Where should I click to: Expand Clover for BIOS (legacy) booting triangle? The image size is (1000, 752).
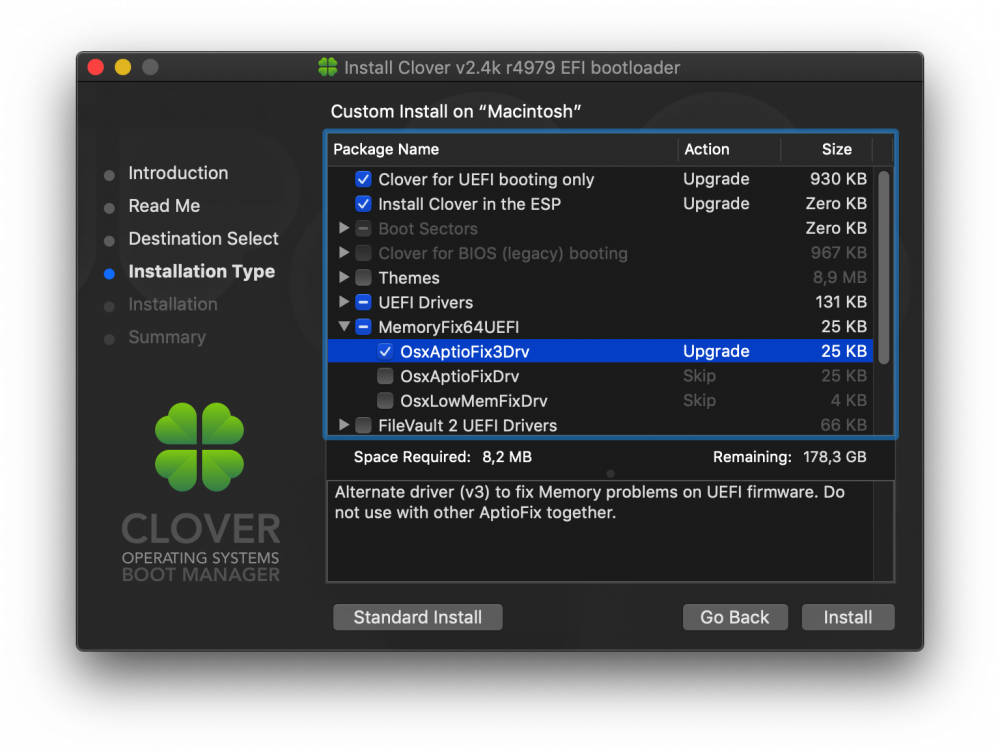point(344,253)
